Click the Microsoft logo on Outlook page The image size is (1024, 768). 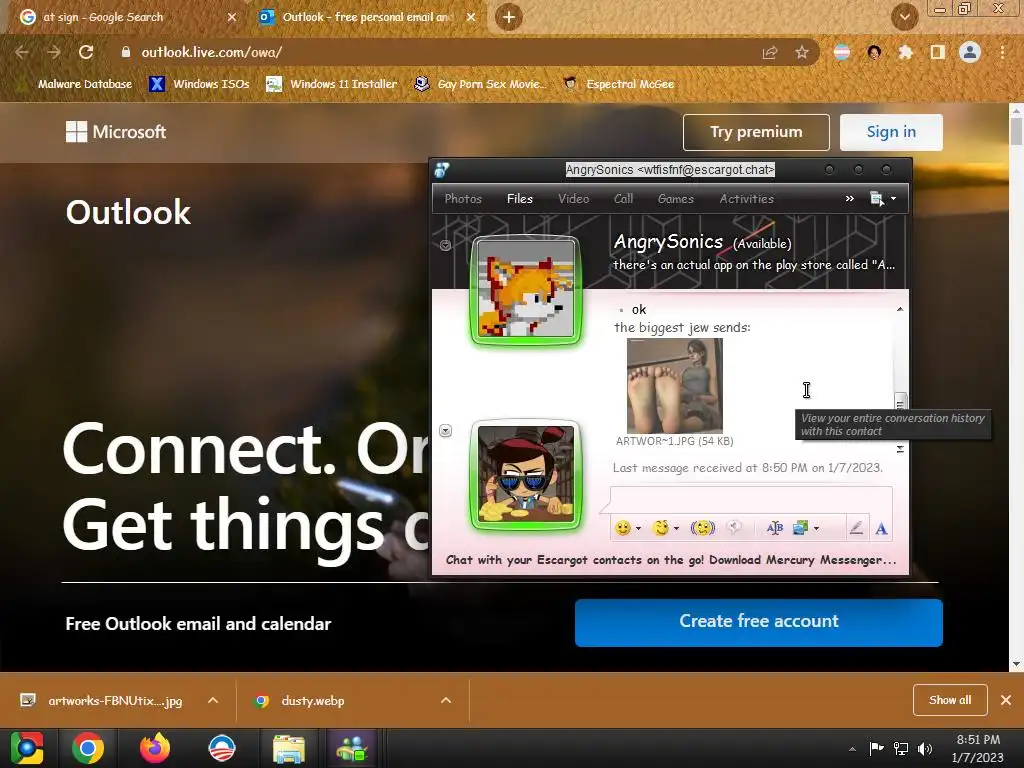click(x=116, y=132)
